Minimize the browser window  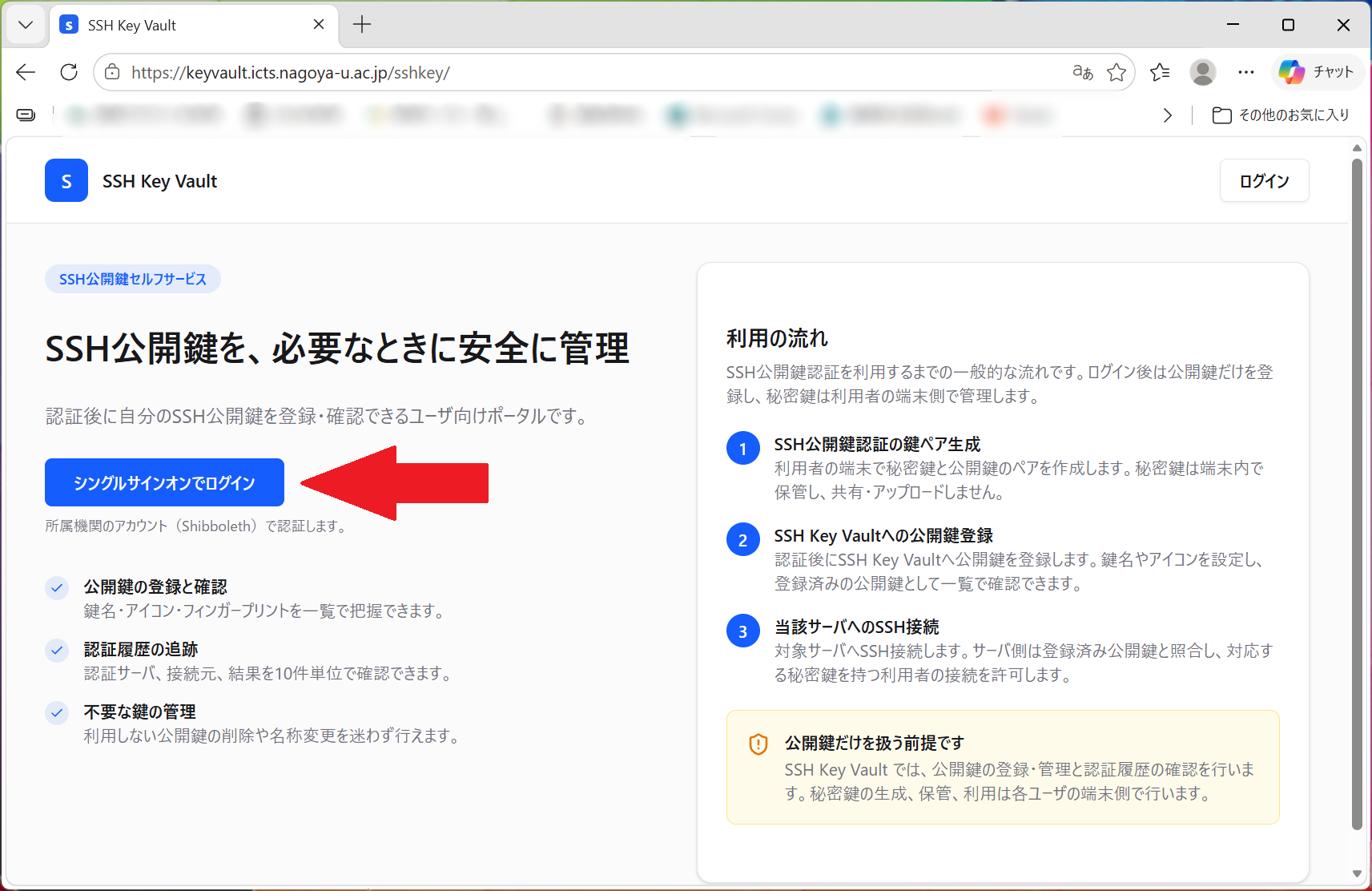coord(1233,25)
